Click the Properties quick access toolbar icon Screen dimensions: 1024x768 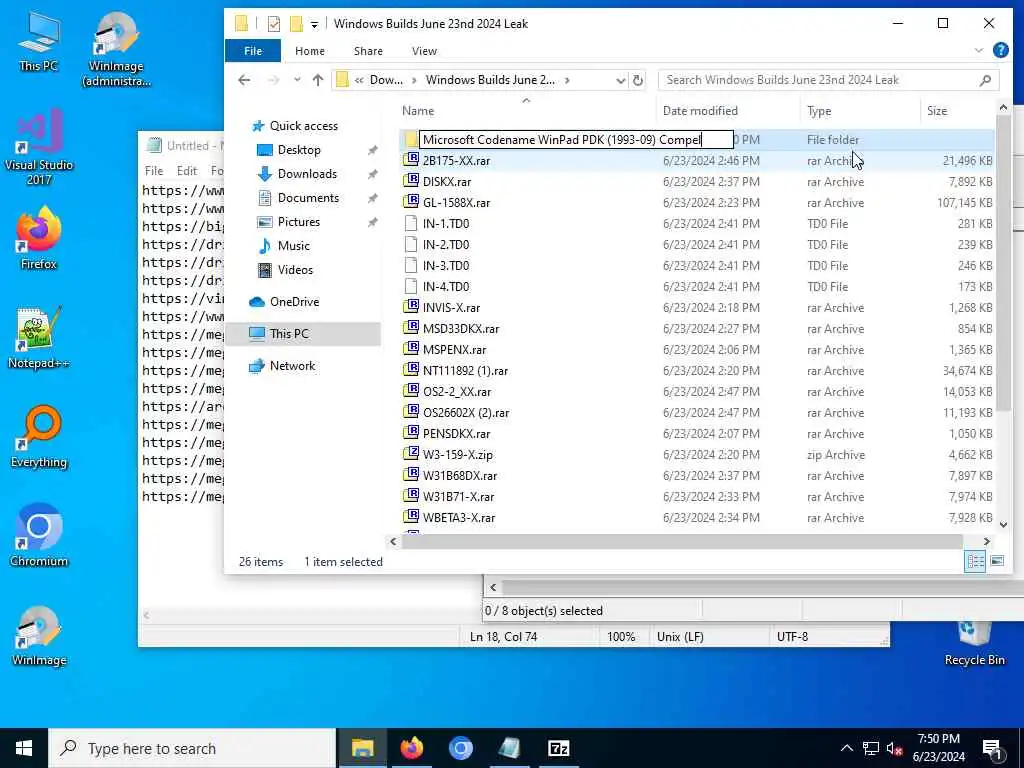tap(274, 24)
